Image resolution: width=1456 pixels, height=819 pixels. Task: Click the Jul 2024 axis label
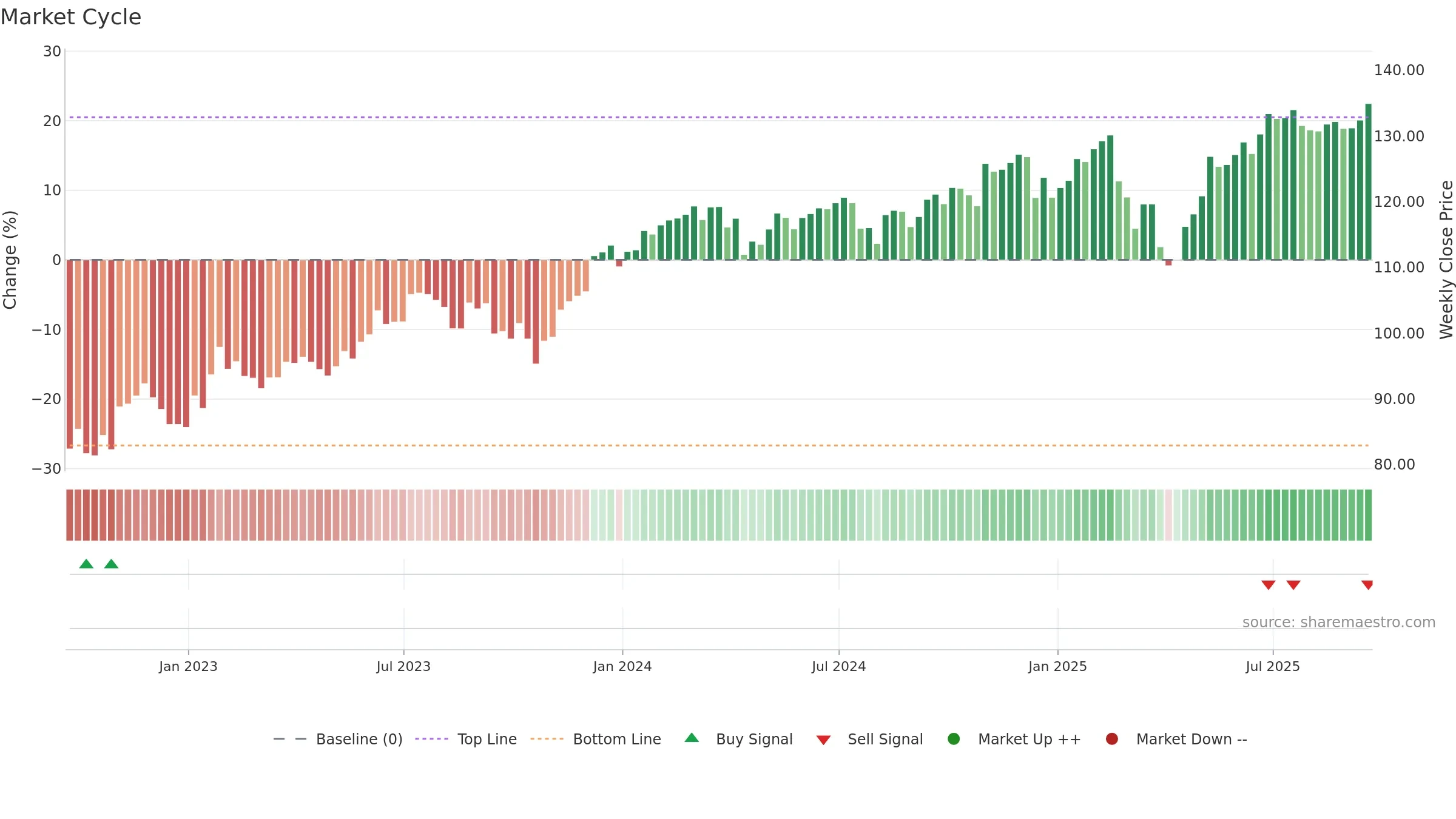(839, 666)
